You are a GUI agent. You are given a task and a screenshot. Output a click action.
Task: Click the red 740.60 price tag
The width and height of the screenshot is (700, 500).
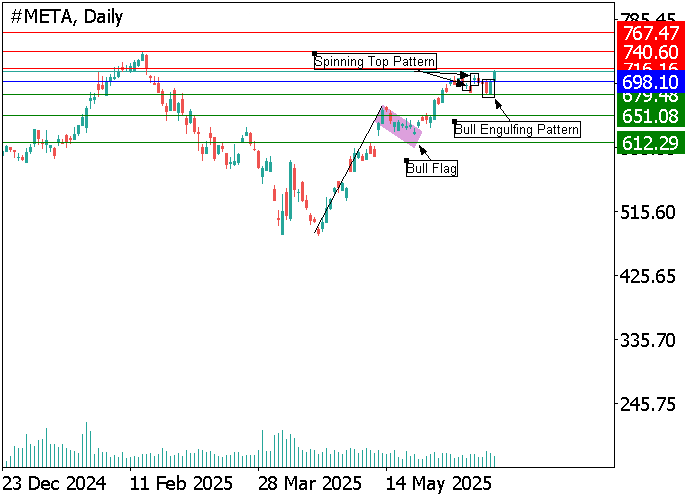[650, 52]
